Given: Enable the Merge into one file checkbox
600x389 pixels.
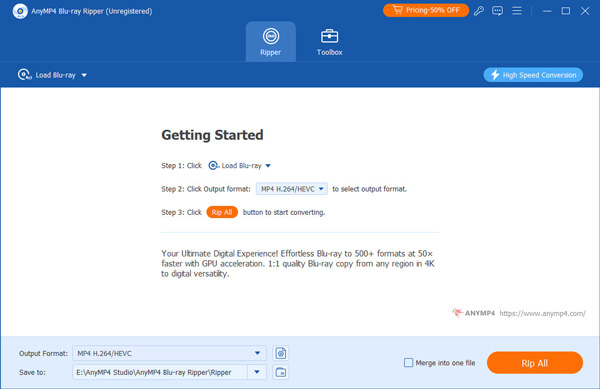Looking at the screenshot, I should click(408, 363).
